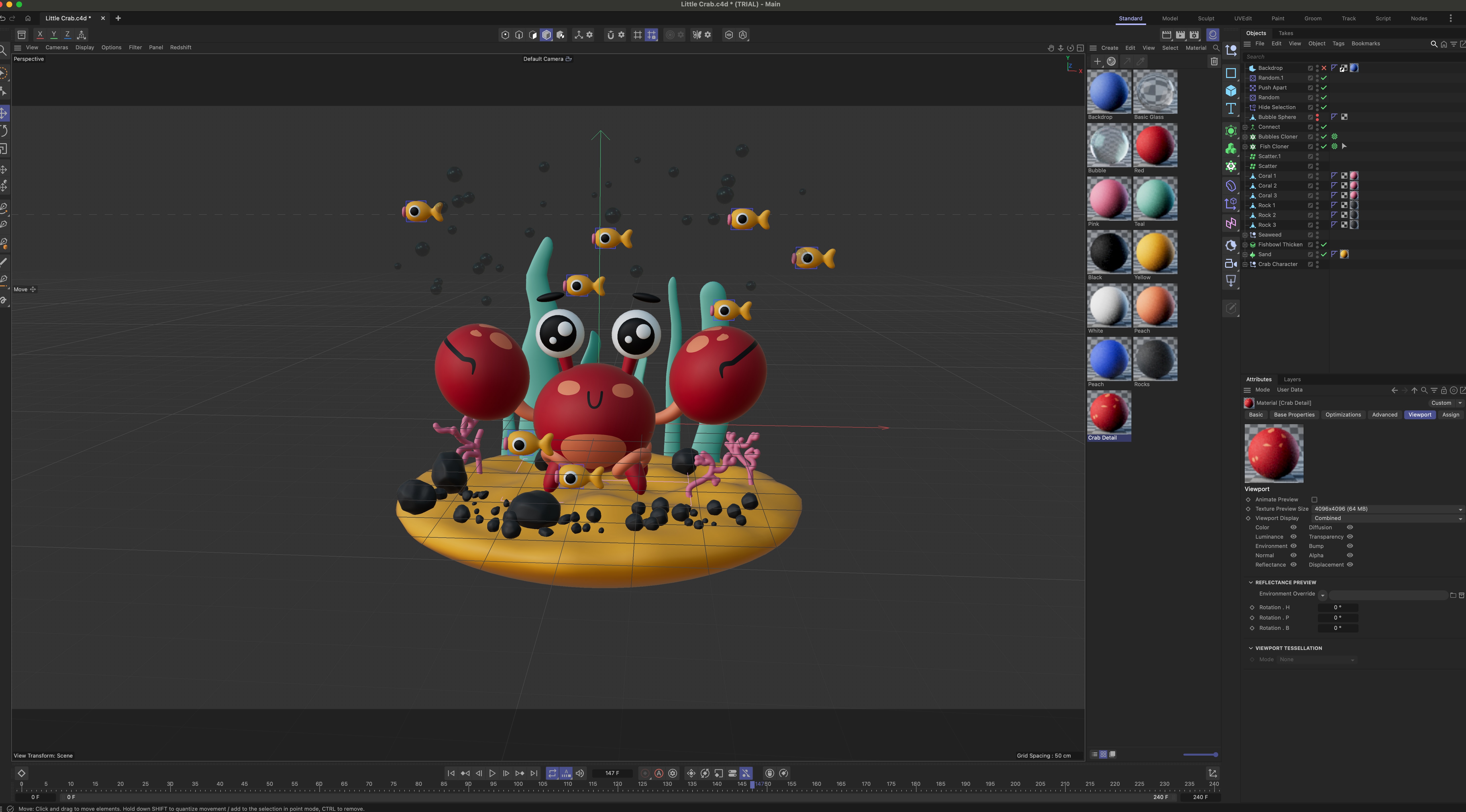Add a Cube primitive from the side palette
The width and height of the screenshot is (1466, 812).
click(x=1231, y=90)
